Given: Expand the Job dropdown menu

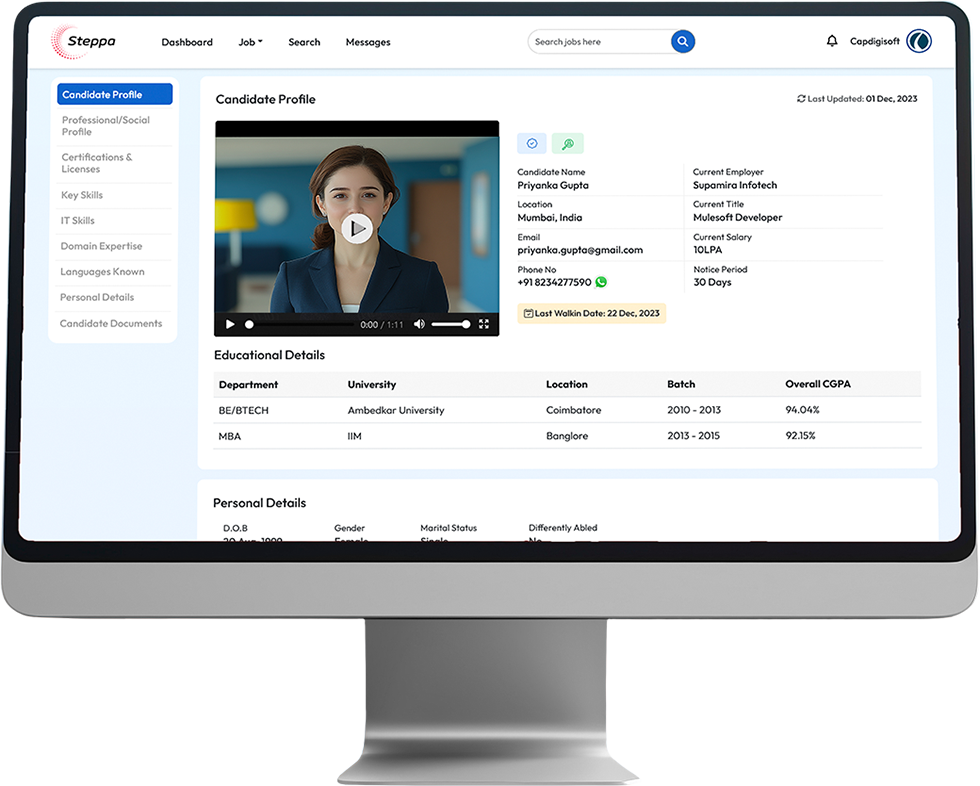Looking at the screenshot, I should tap(250, 42).
